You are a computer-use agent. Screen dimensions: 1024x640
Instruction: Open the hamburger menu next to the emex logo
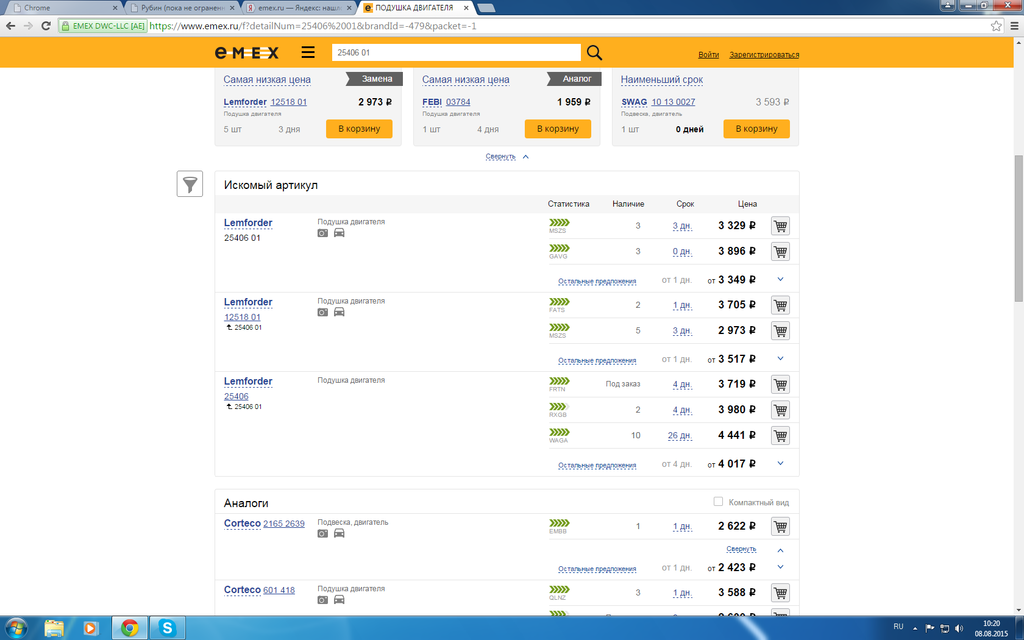pos(307,53)
